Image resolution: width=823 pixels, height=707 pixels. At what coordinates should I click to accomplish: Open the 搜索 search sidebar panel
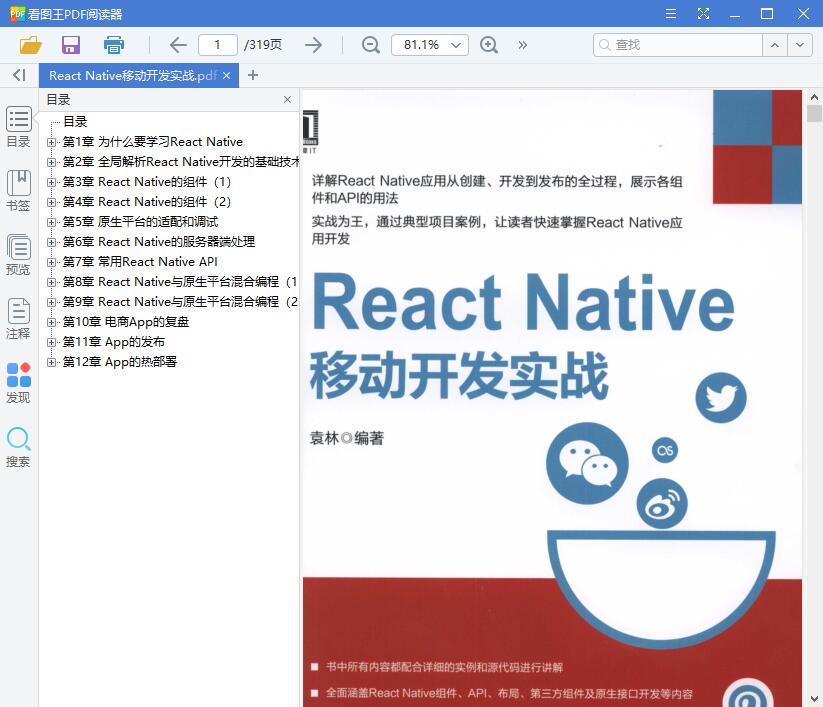pyautogui.click(x=18, y=447)
